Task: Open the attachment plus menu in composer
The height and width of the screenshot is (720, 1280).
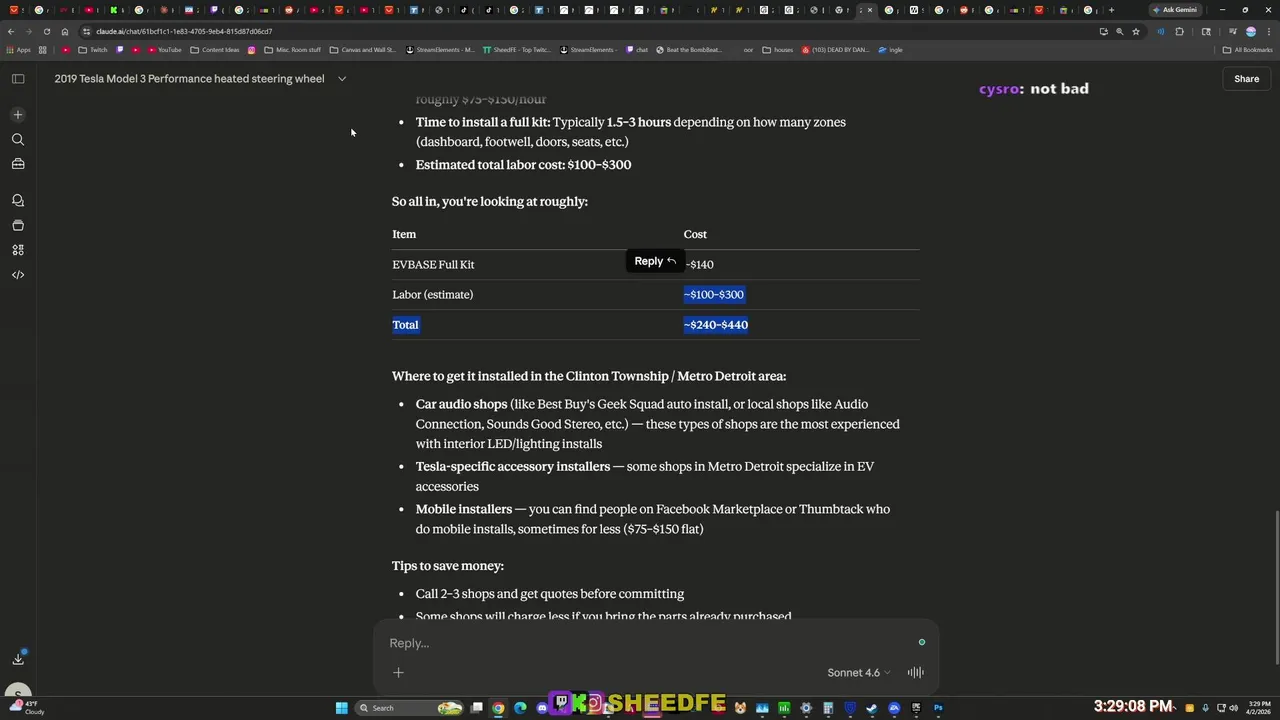Action: tap(398, 672)
